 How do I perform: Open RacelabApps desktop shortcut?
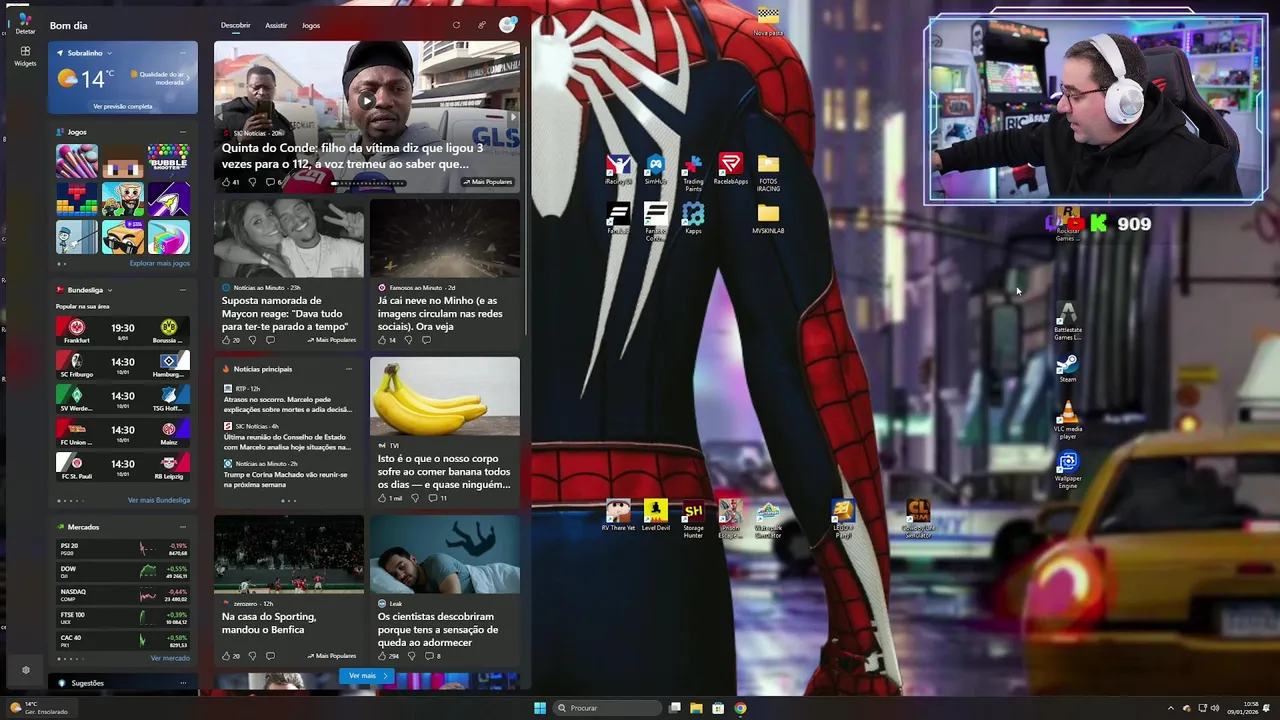[730, 170]
